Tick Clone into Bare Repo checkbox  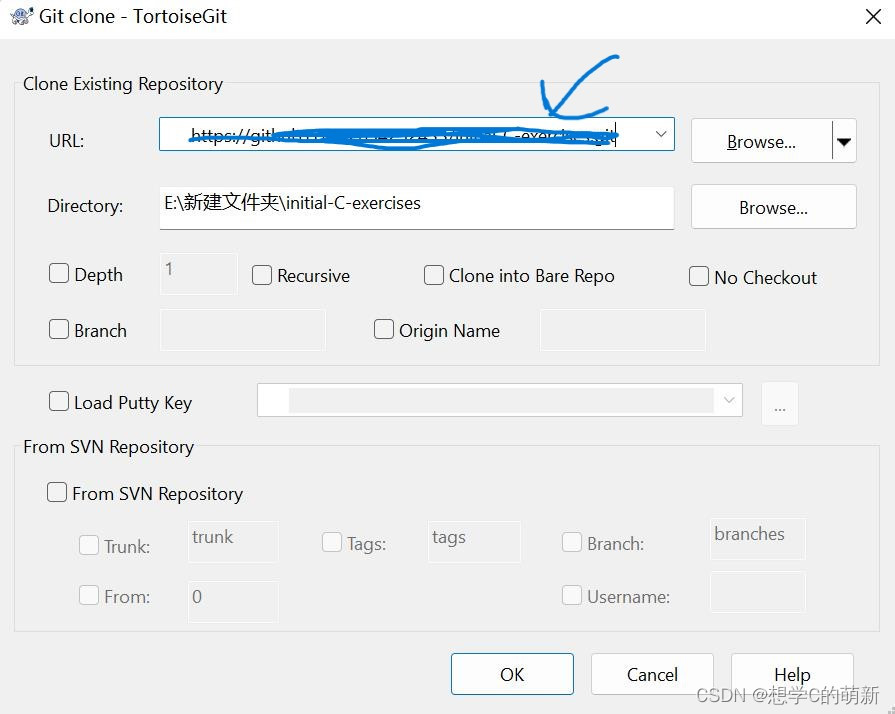(x=434, y=275)
